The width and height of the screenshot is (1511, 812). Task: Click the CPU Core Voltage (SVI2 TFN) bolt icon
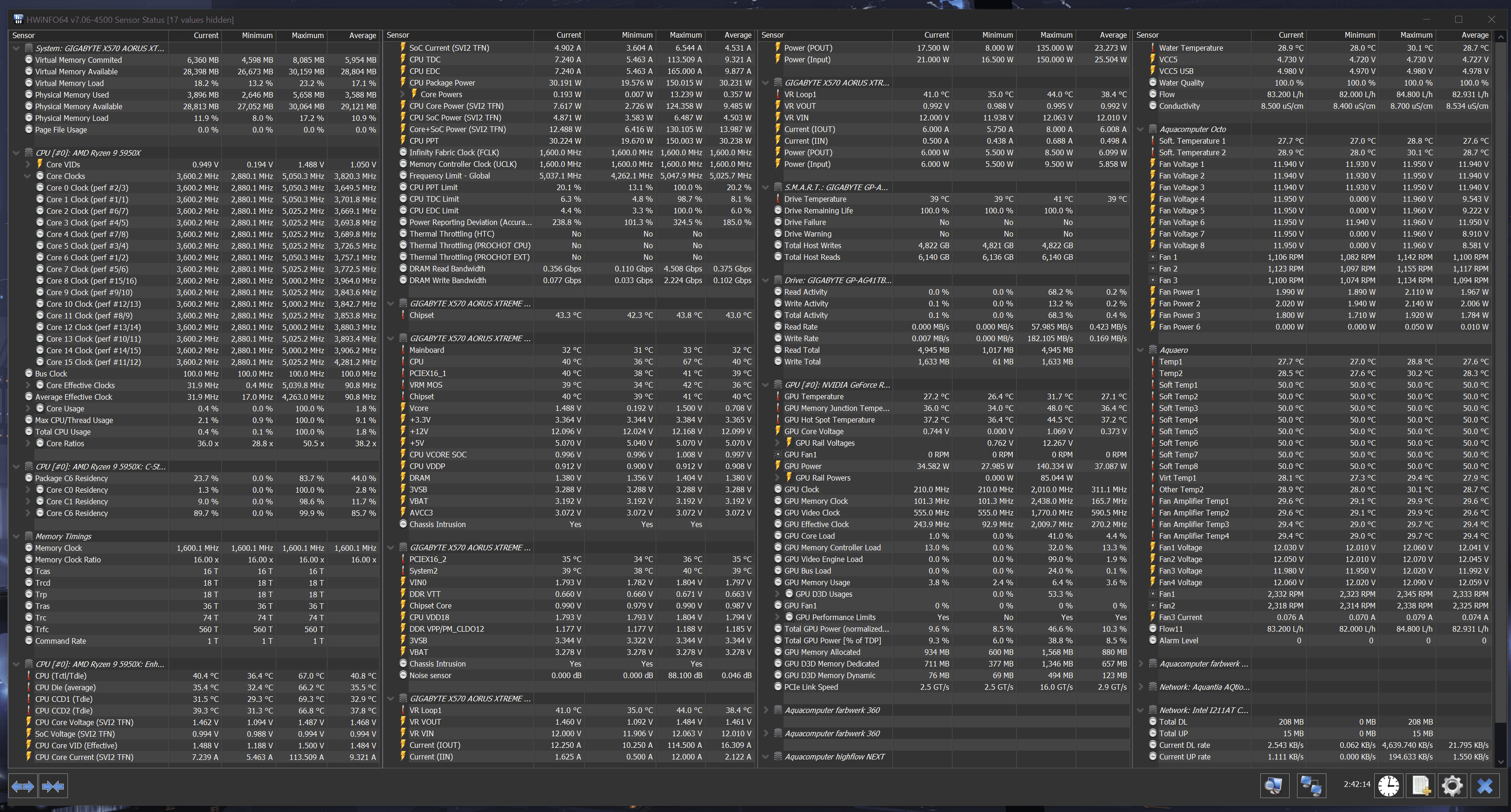(x=29, y=722)
